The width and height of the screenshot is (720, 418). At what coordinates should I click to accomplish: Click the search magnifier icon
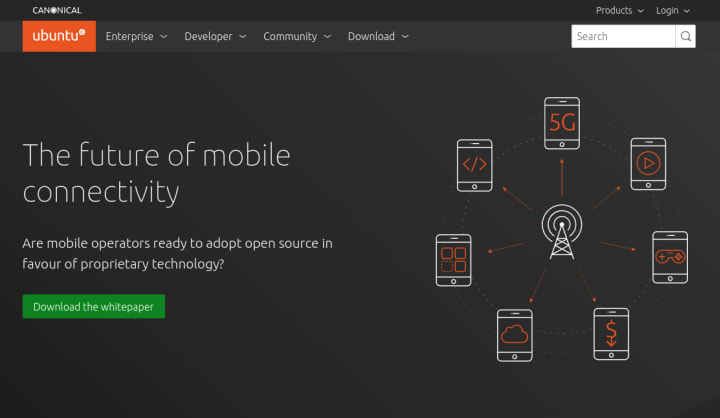(686, 36)
